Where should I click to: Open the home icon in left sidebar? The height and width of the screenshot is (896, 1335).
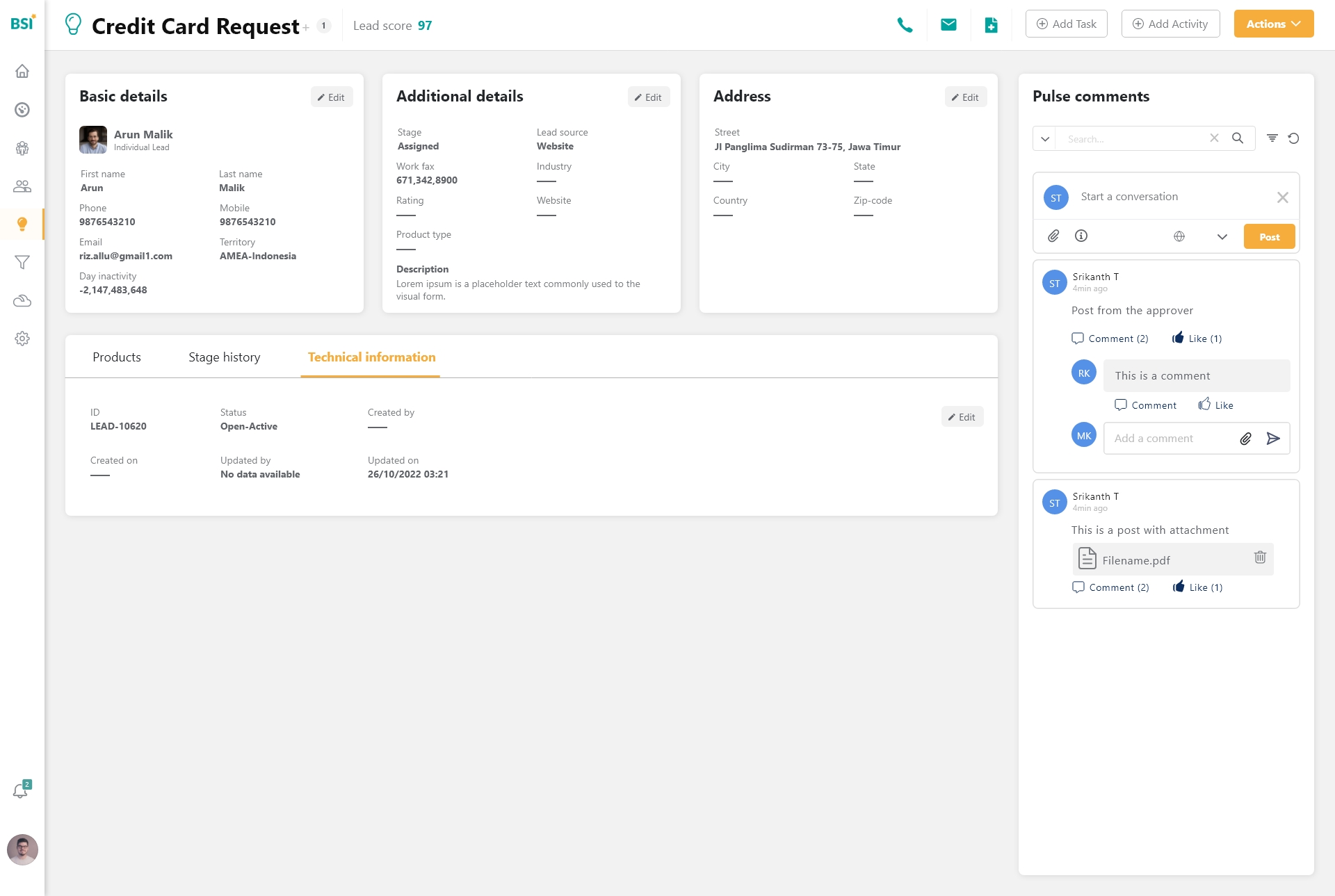click(22, 72)
